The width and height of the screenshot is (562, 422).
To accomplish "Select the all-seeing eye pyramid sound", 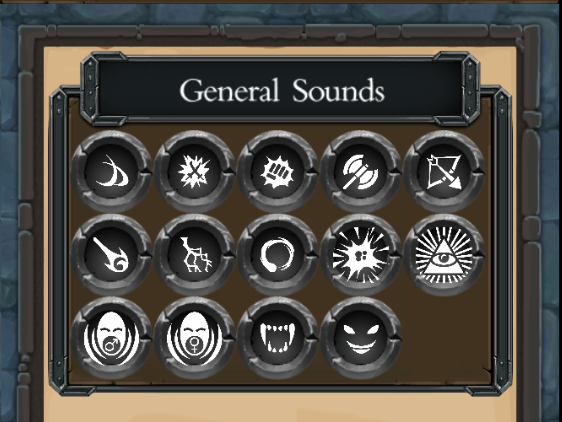I will coord(444,255).
